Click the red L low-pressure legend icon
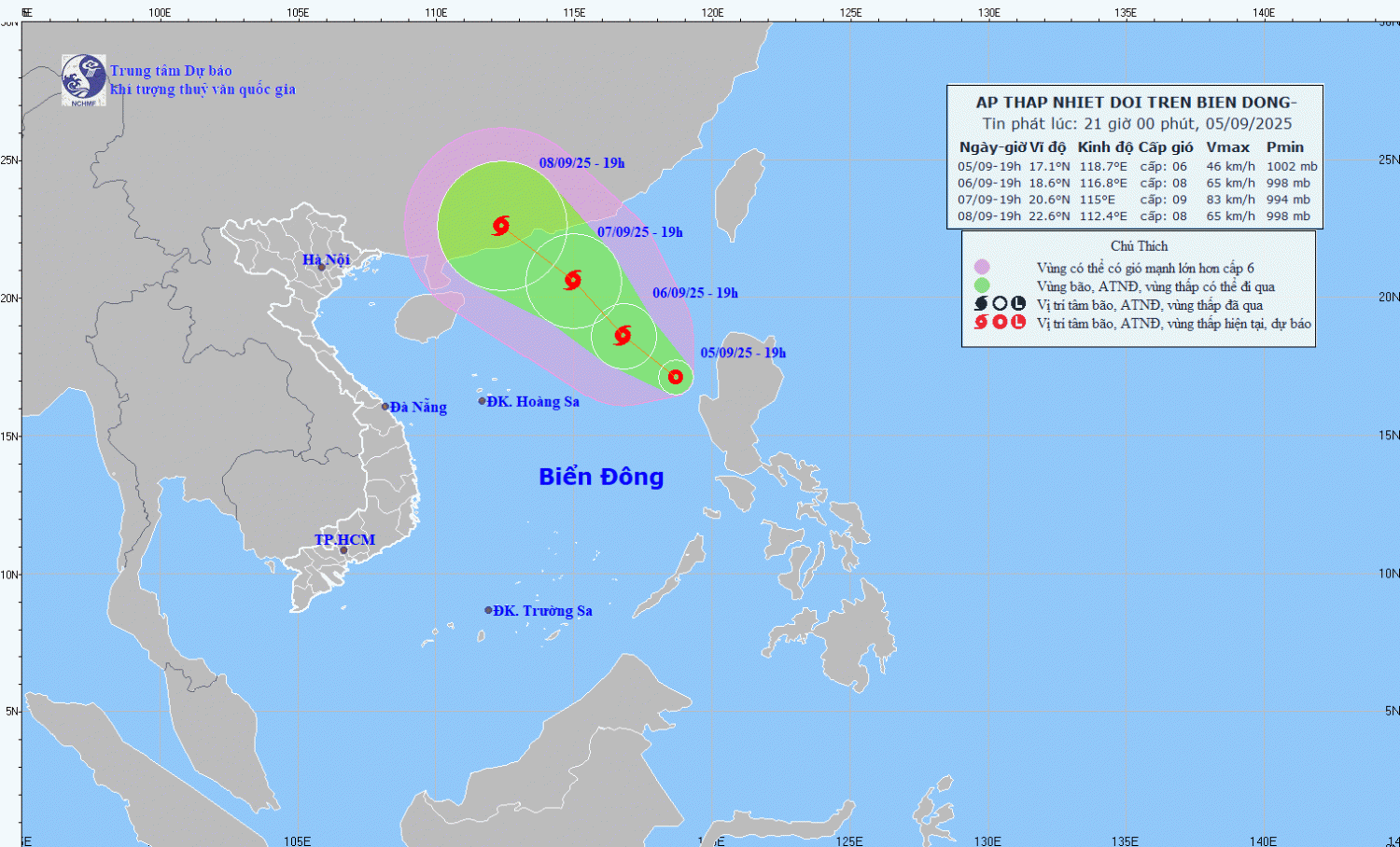The height and width of the screenshot is (847, 1400). (1018, 323)
